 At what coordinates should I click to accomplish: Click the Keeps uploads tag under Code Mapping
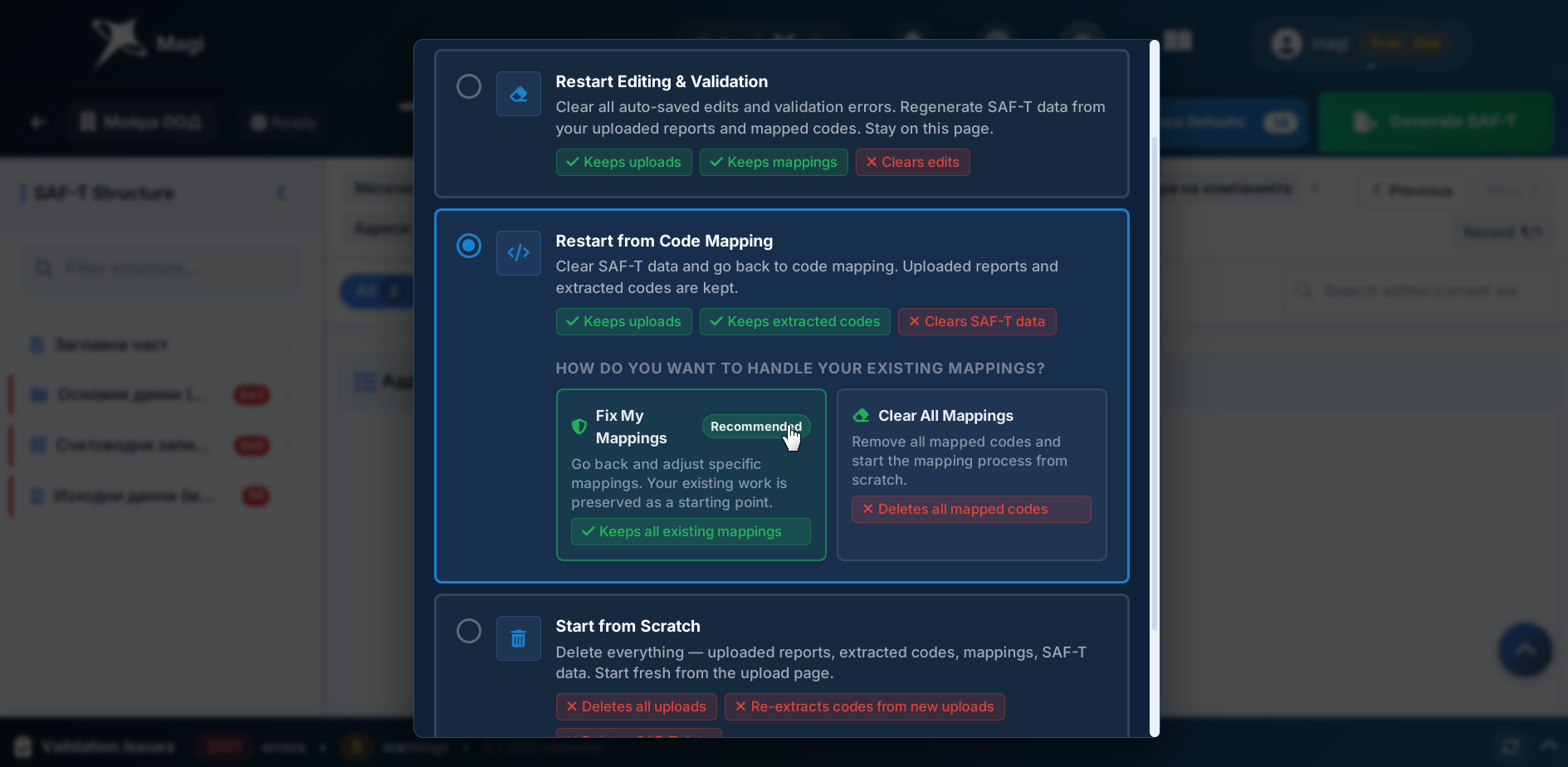point(624,321)
